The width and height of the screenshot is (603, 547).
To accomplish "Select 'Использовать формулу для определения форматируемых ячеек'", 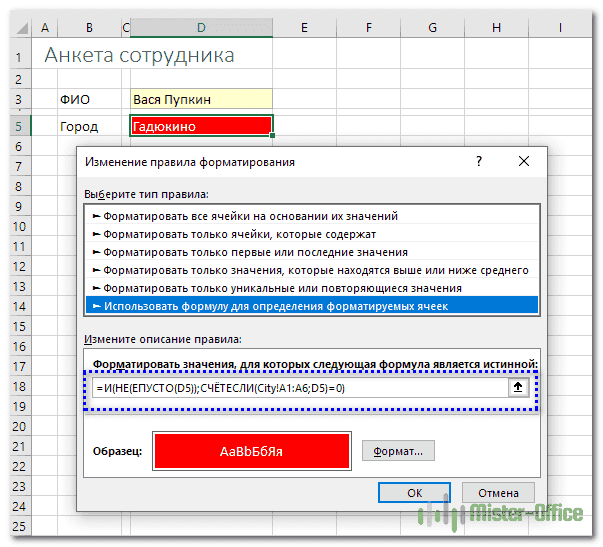I will point(312,306).
